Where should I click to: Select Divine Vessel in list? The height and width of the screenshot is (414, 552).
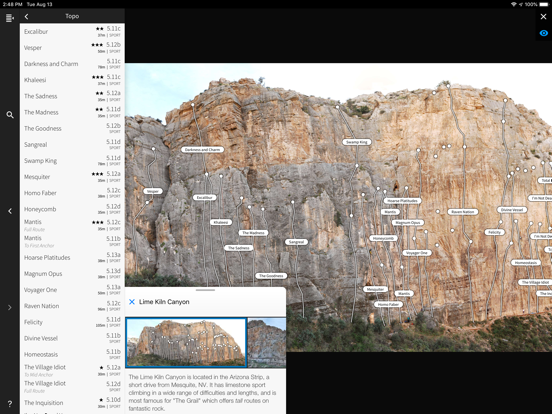tap(72, 338)
